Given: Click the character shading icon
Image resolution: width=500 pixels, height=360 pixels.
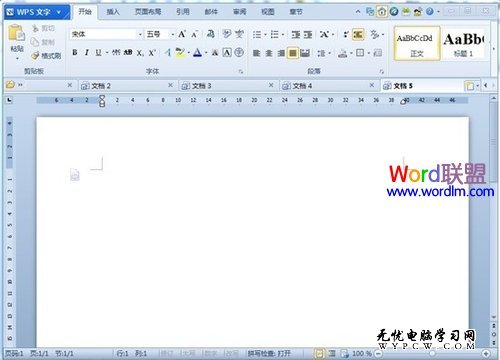Looking at the screenshot, I should (x=215, y=53).
